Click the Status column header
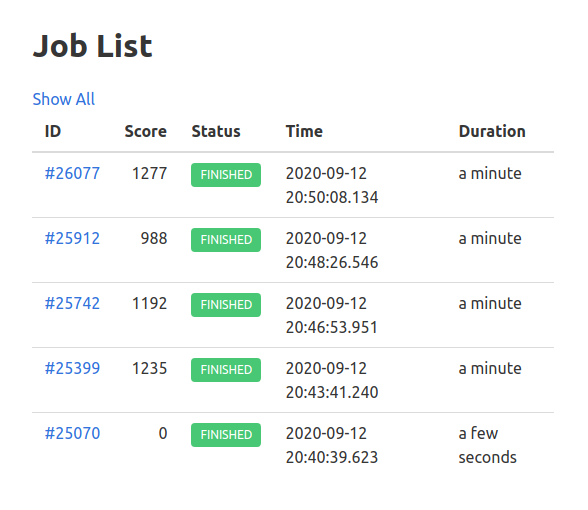Image resolution: width=588 pixels, height=510 pixels. pos(216,131)
